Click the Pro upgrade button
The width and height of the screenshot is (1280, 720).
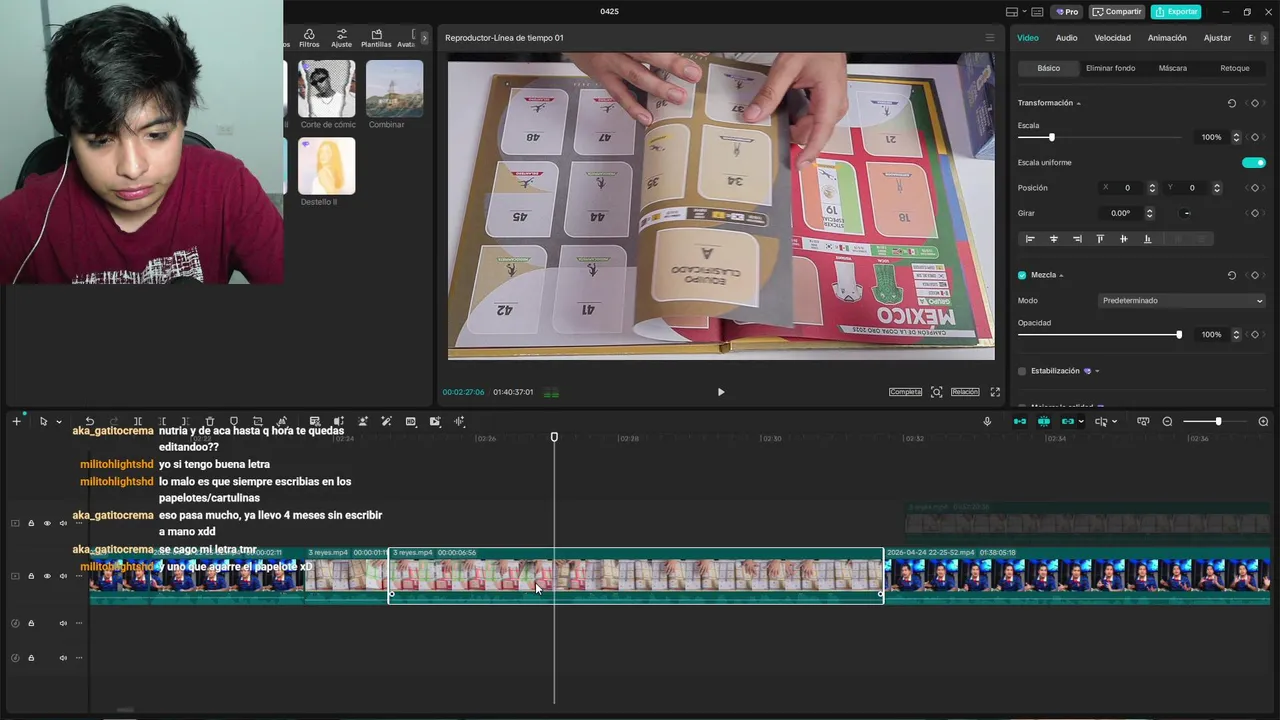pos(1066,12)
